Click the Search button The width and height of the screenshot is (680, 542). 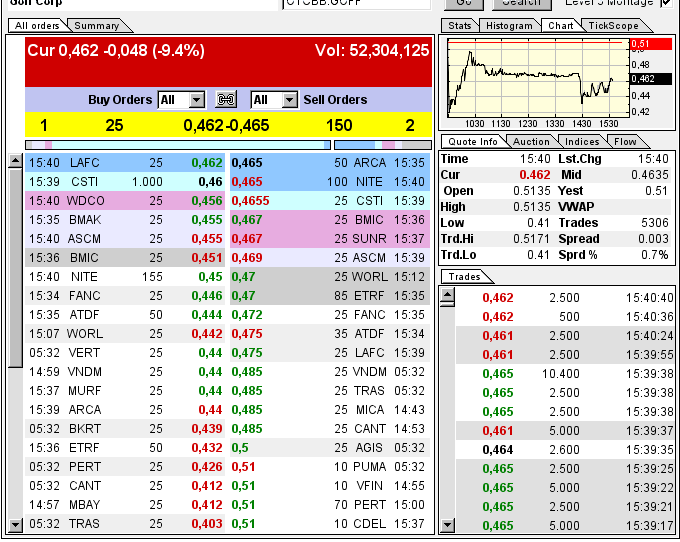point(522,3)
